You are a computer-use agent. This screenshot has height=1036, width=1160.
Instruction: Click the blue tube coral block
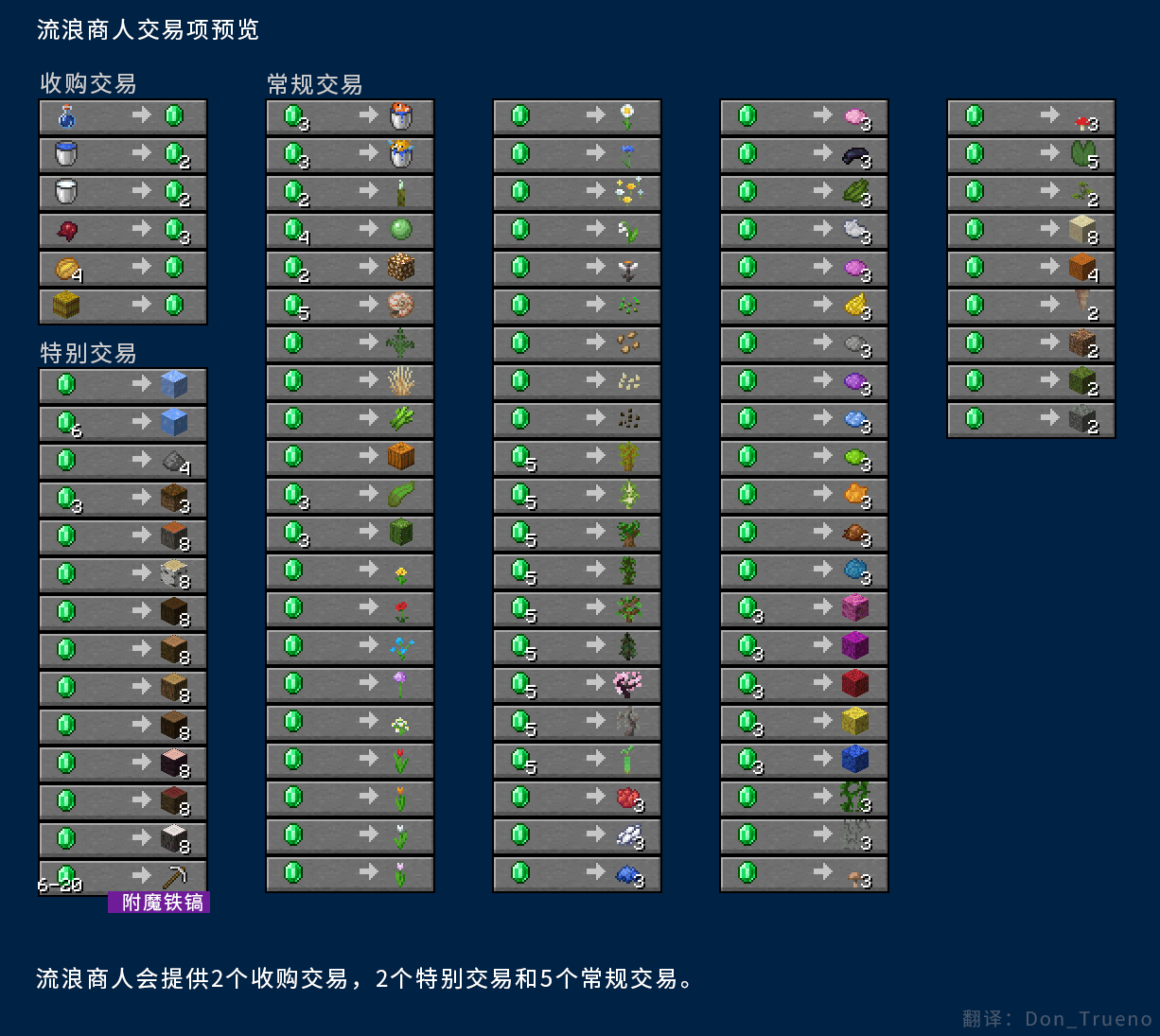854,760
